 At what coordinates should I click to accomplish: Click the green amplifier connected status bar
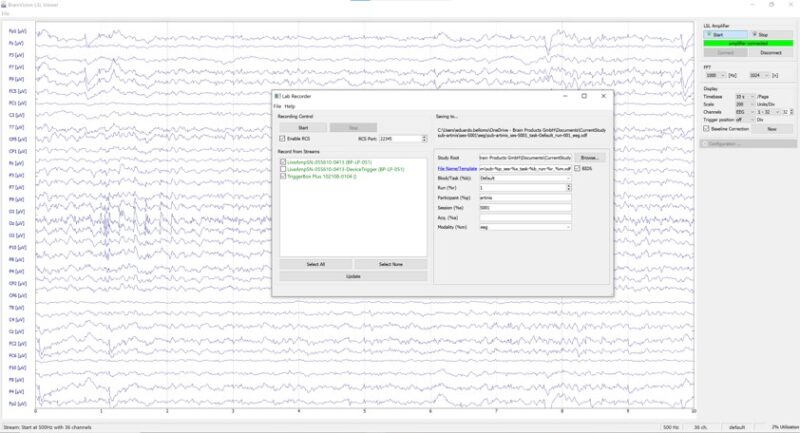pos(748,43)
